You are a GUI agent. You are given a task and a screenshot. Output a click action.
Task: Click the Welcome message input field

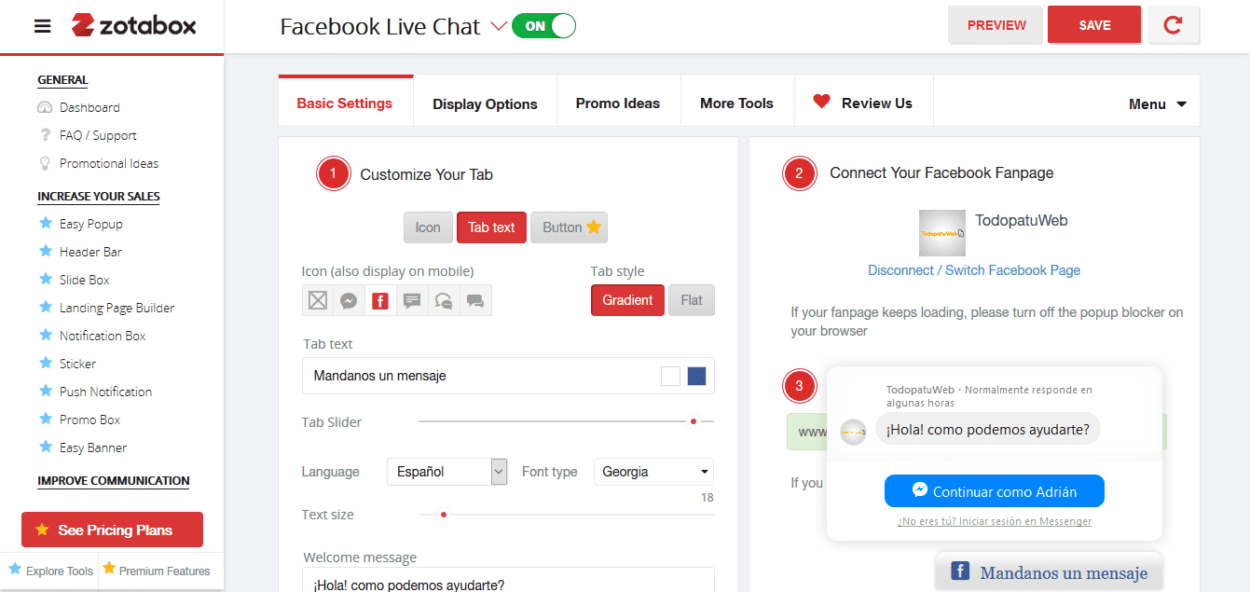[x=508, y=580]
